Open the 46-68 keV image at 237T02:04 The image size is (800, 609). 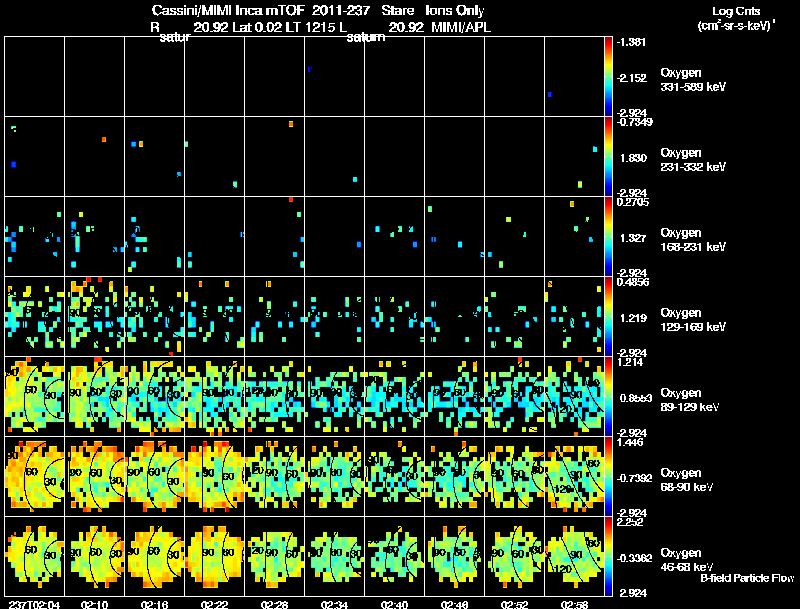pyautogui.click(x=35, y=556)
